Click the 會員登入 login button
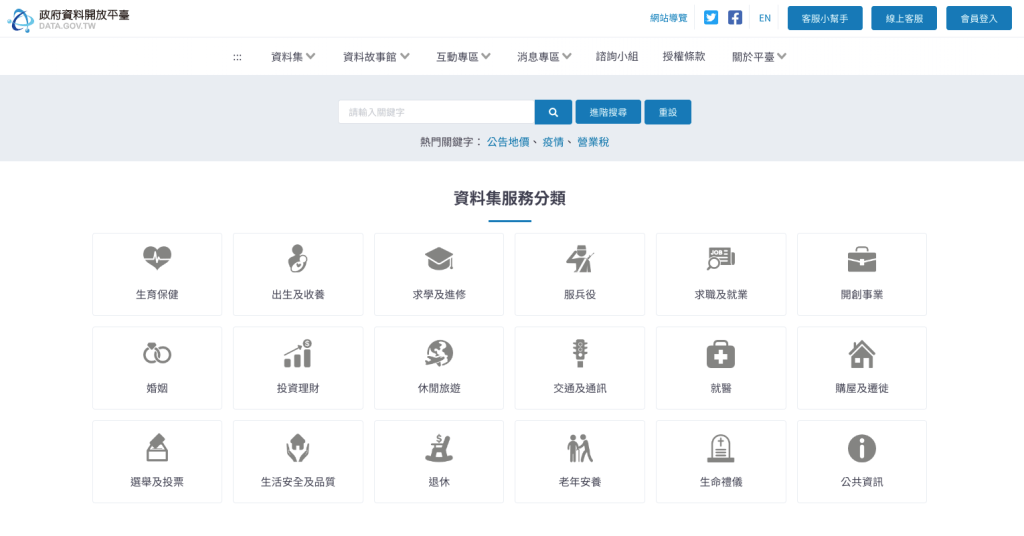This screenshot has height=536, width=1024. click(979, 18)
